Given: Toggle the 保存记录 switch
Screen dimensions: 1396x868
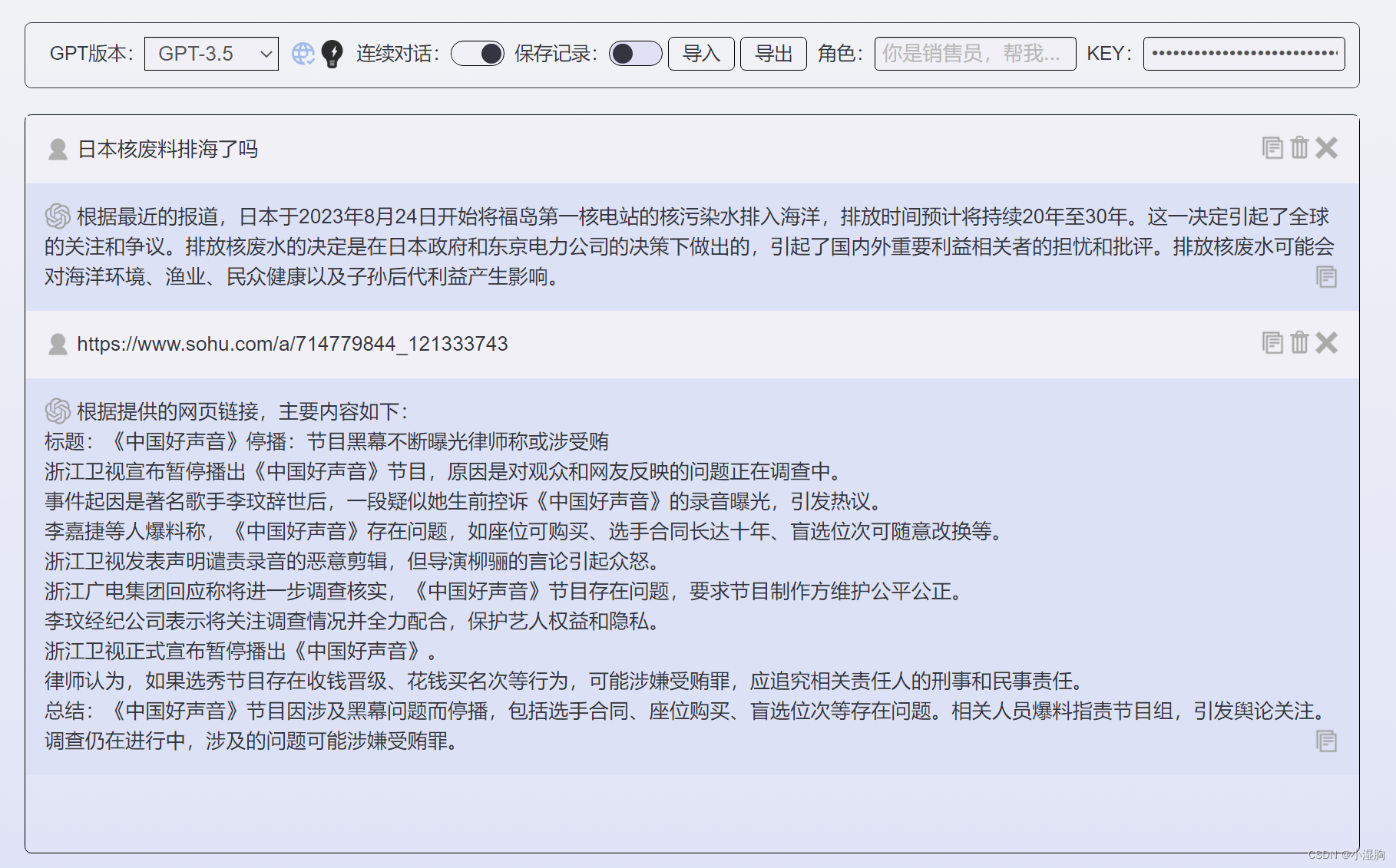Looking at the screenshot, I should (x=635, y=54).
